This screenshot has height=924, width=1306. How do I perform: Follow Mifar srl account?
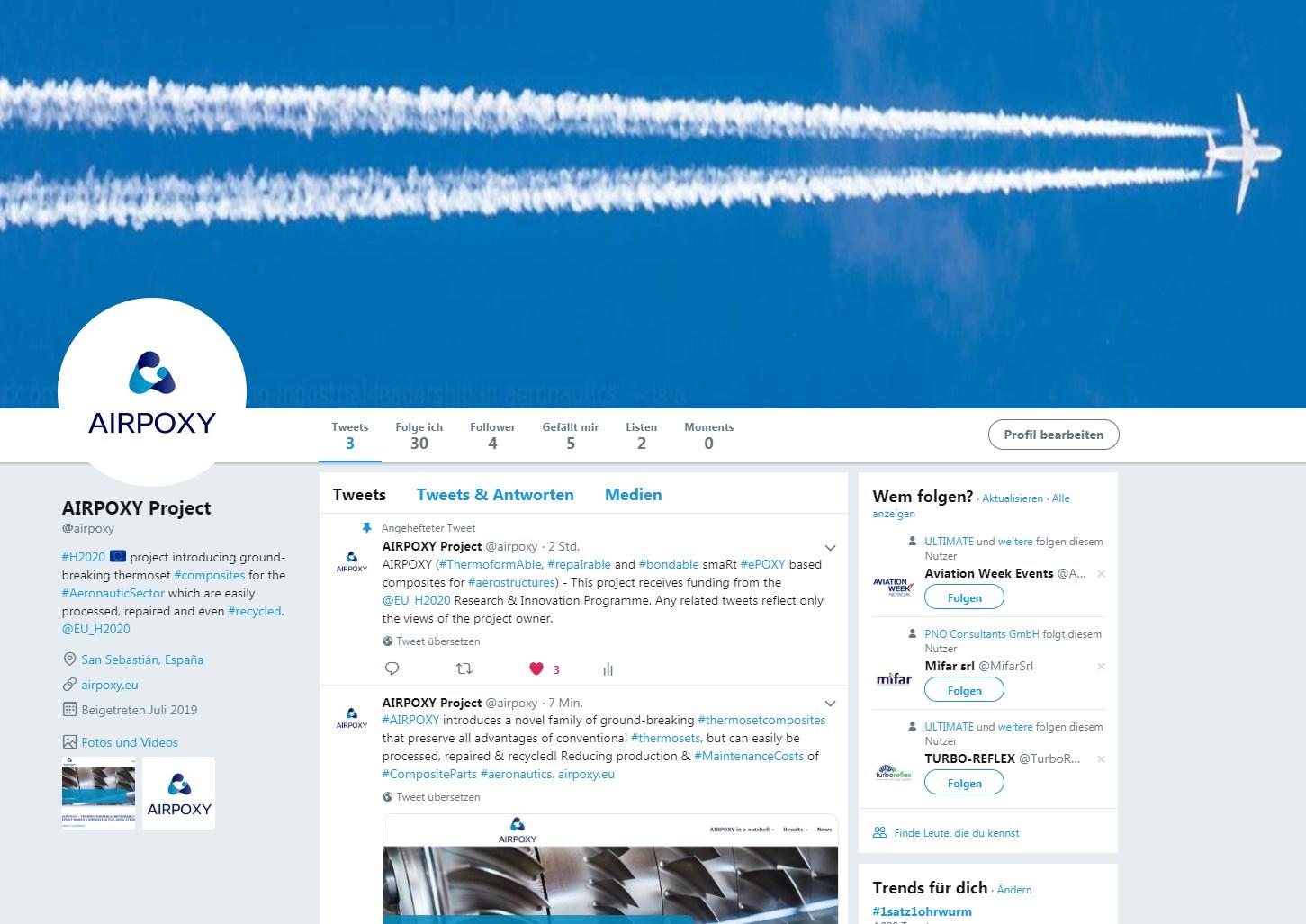coord(964,690)
